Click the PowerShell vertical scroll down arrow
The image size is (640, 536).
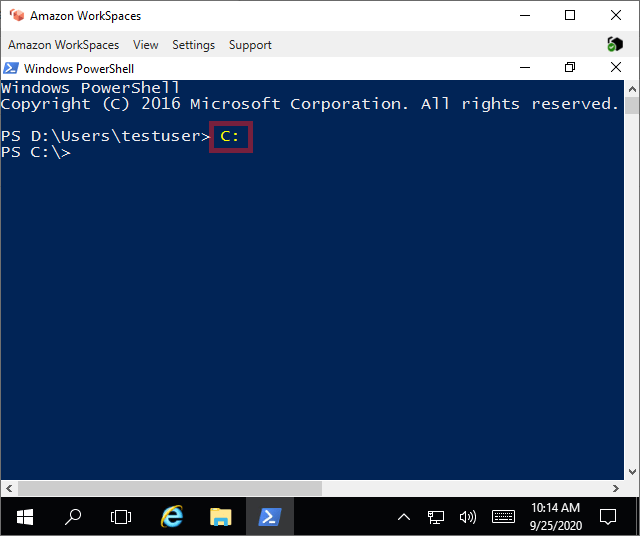(632, 472)
